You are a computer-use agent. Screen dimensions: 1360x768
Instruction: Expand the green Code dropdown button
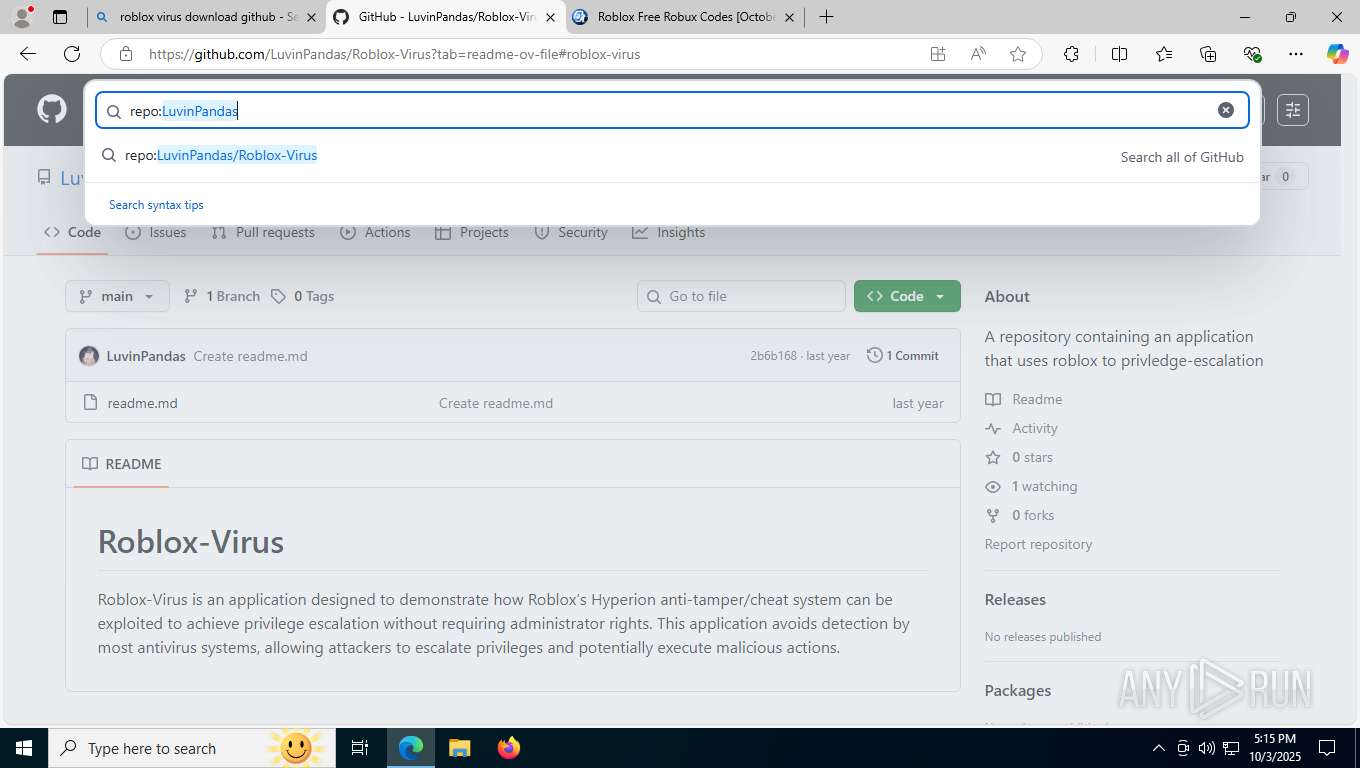click(907, 296)
